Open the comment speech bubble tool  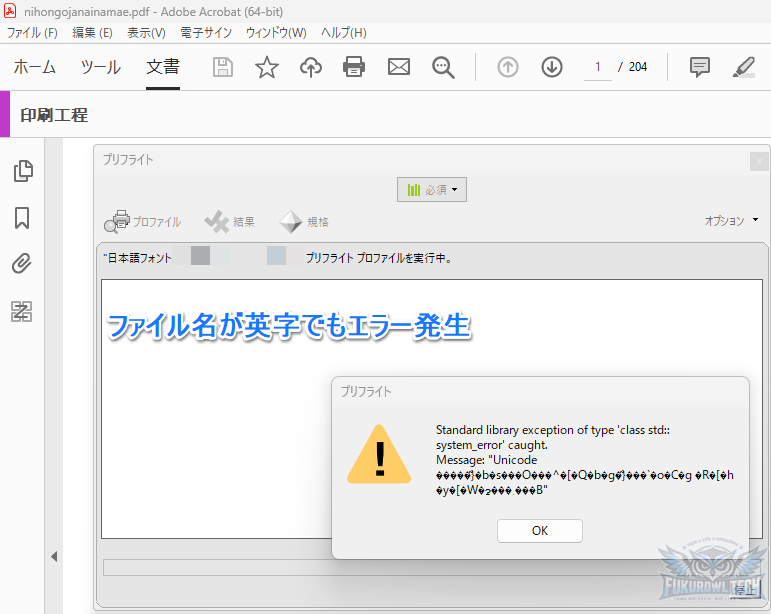[x=699, y=67]
